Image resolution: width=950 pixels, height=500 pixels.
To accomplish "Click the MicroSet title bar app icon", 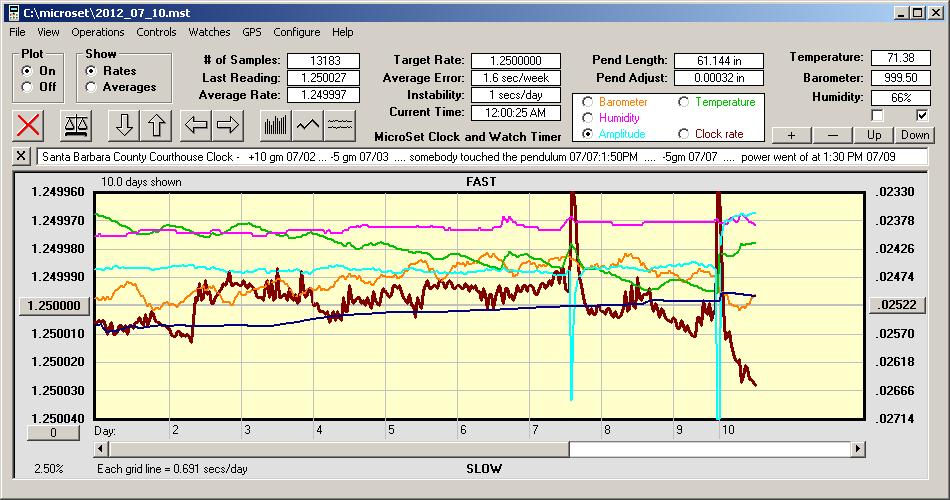I will click(13, 12).
